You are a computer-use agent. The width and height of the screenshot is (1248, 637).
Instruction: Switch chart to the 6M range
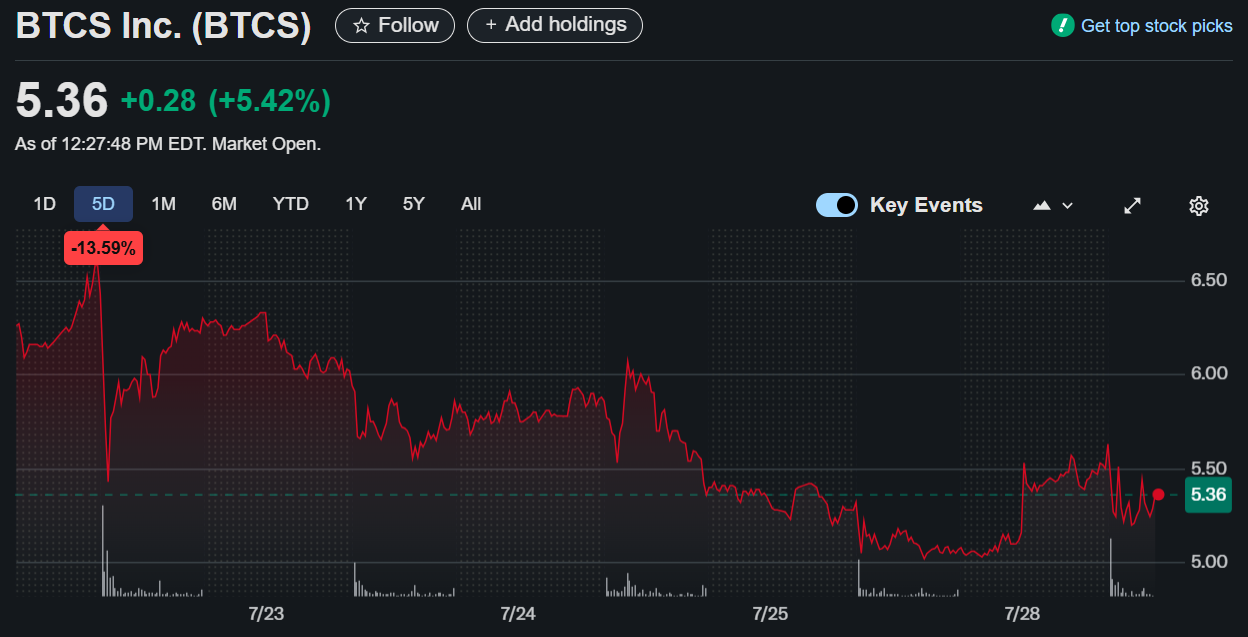point(224,204)
